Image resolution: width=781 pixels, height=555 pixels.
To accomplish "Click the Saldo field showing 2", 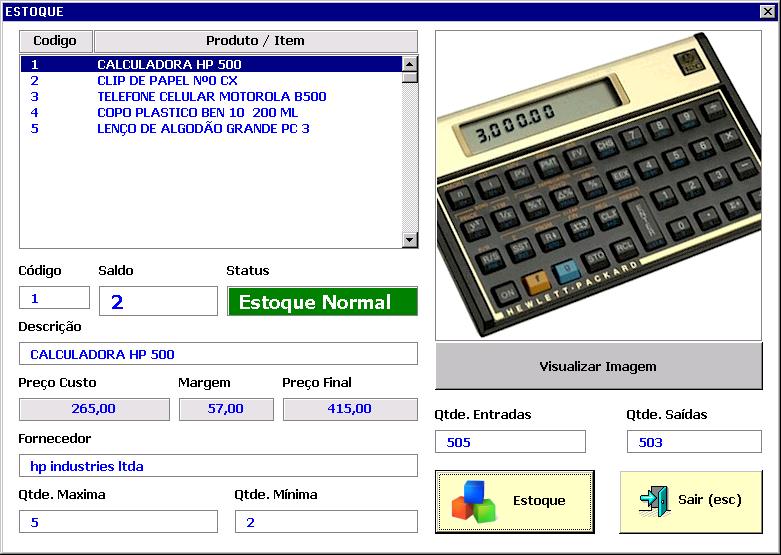I will point(158,301).
